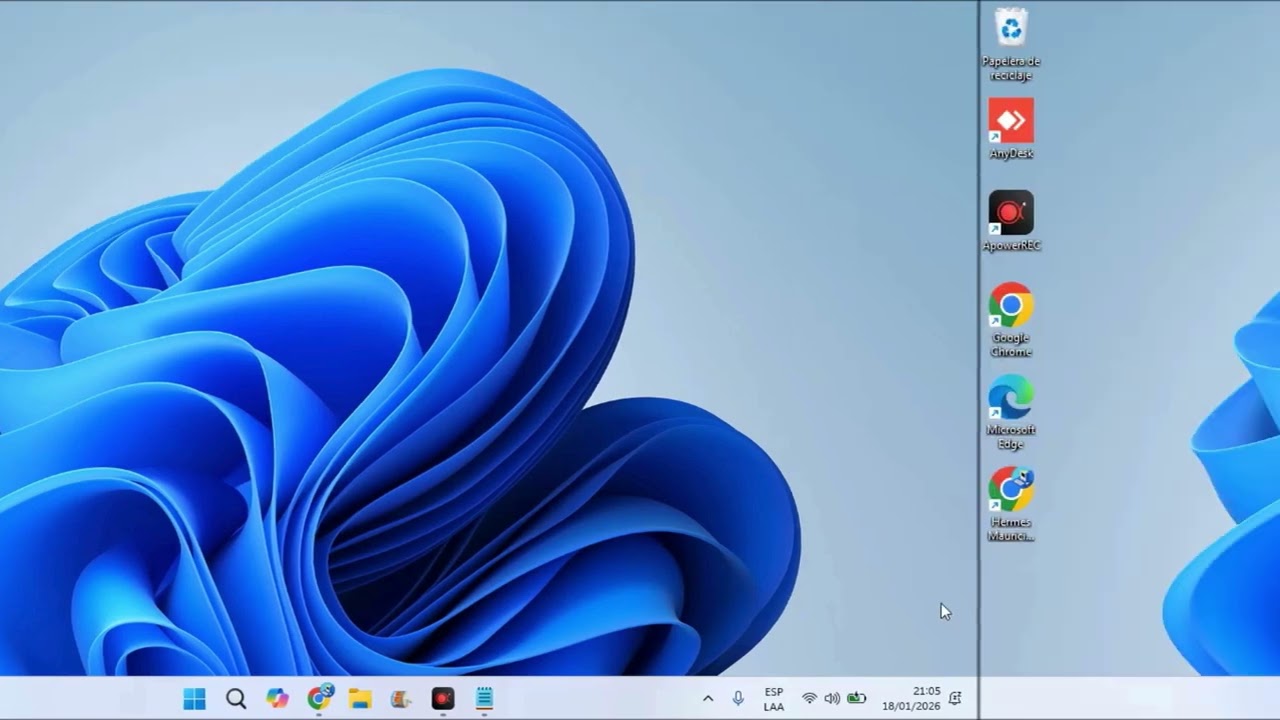Select the Hermes Mauricio Chrome profile shortcut

tap(1011, 504)
